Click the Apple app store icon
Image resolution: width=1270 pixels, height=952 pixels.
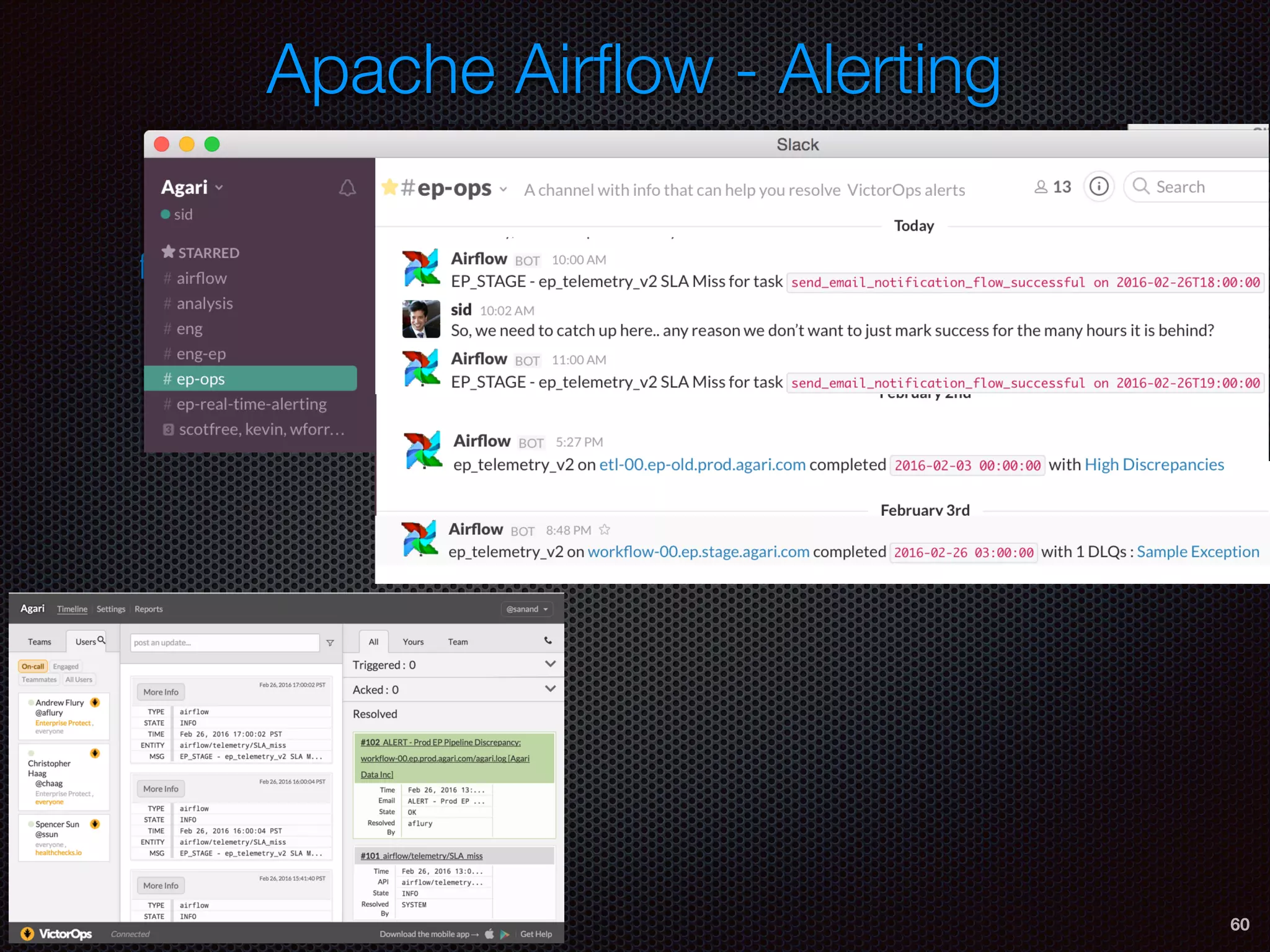489,933
